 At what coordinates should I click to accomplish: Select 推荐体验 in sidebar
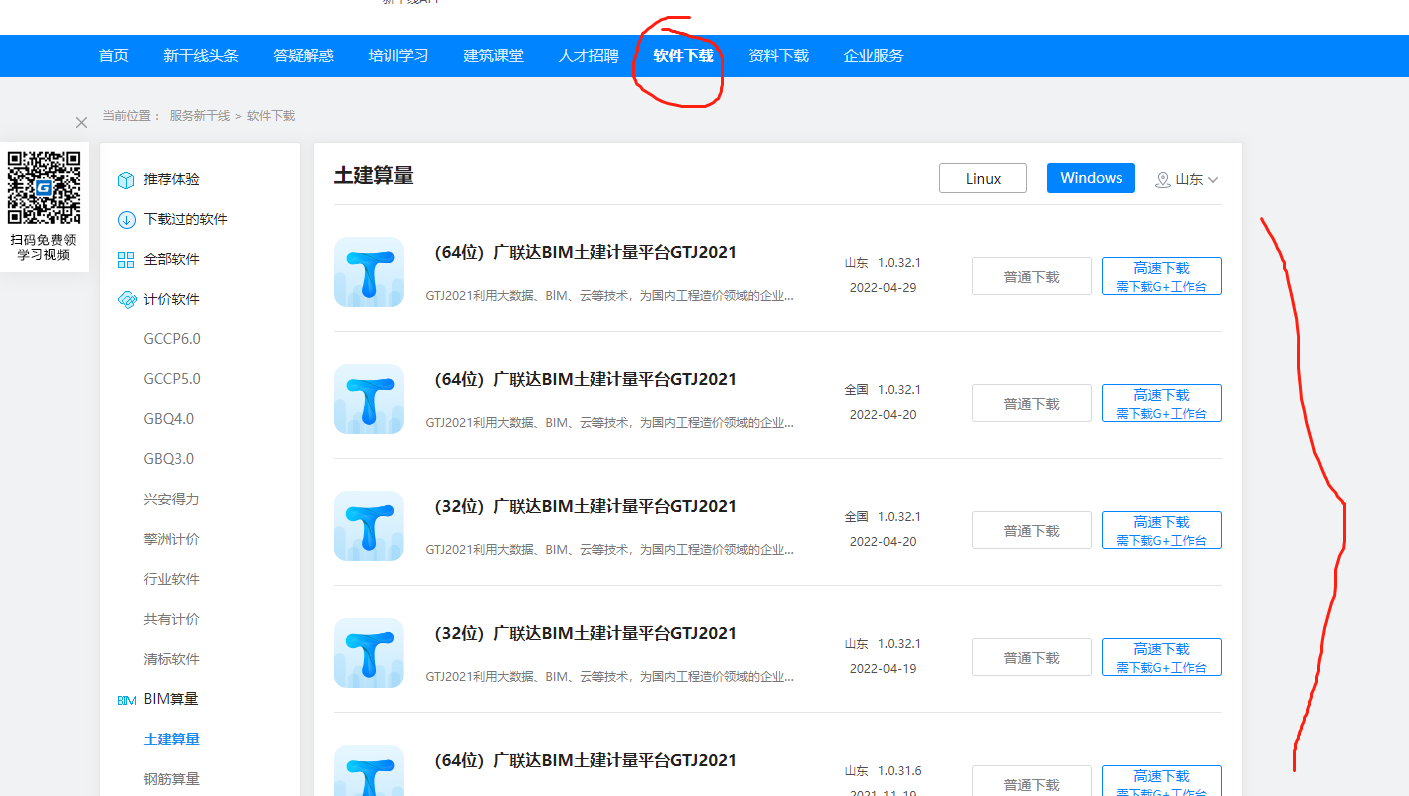172,180
